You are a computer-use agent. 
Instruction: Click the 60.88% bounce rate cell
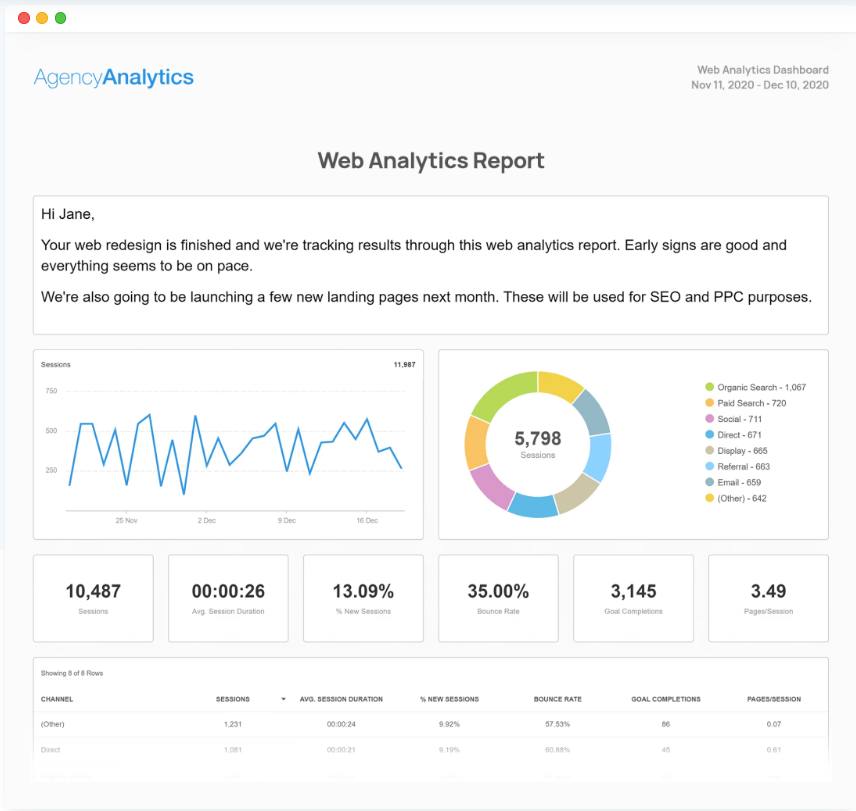point(557,750)
